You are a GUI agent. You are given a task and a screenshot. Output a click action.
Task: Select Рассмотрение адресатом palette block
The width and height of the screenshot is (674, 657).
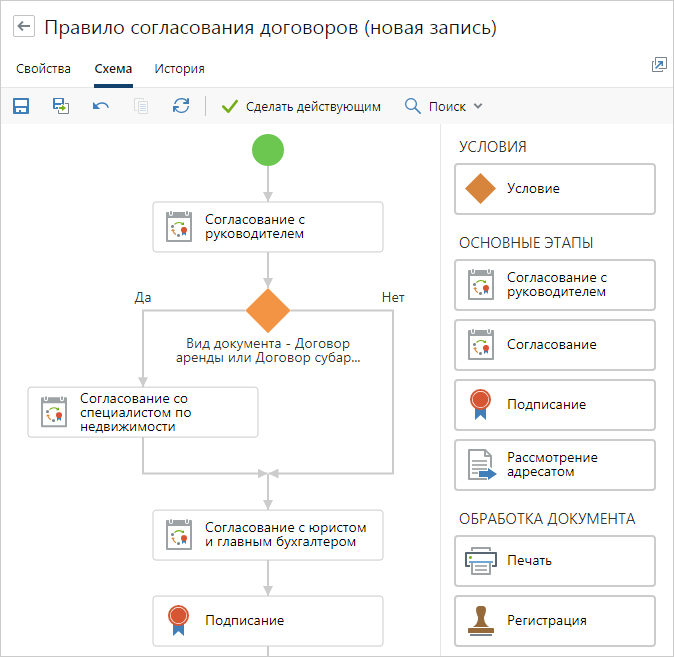(x=555, y=465)
